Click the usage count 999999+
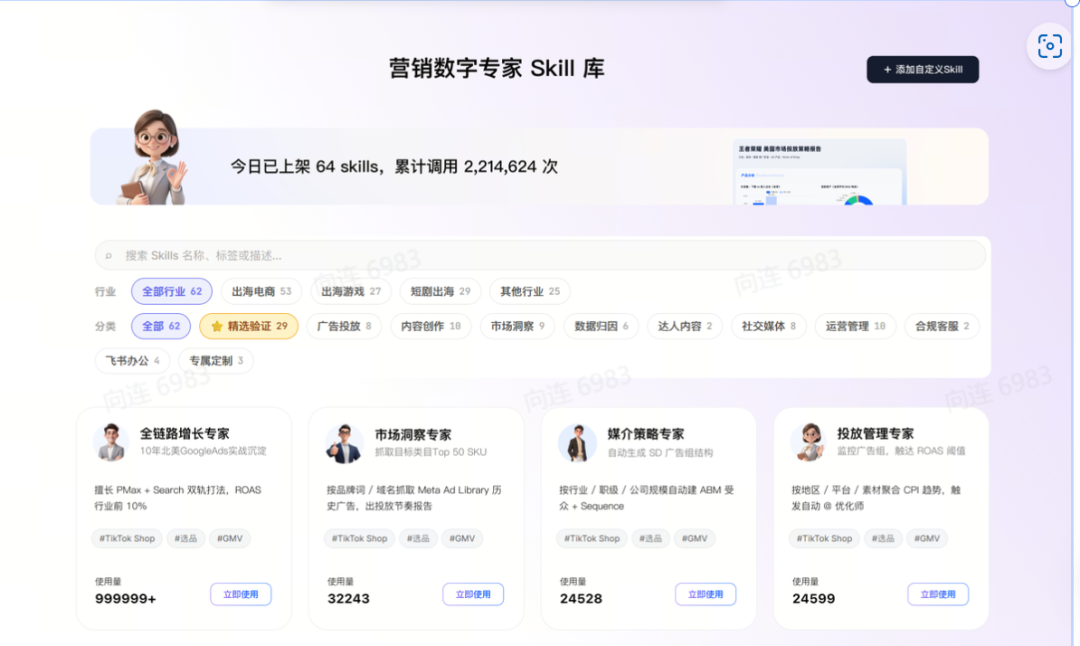The height and width of the screenshot is (646, 1080). coord(125,599)
